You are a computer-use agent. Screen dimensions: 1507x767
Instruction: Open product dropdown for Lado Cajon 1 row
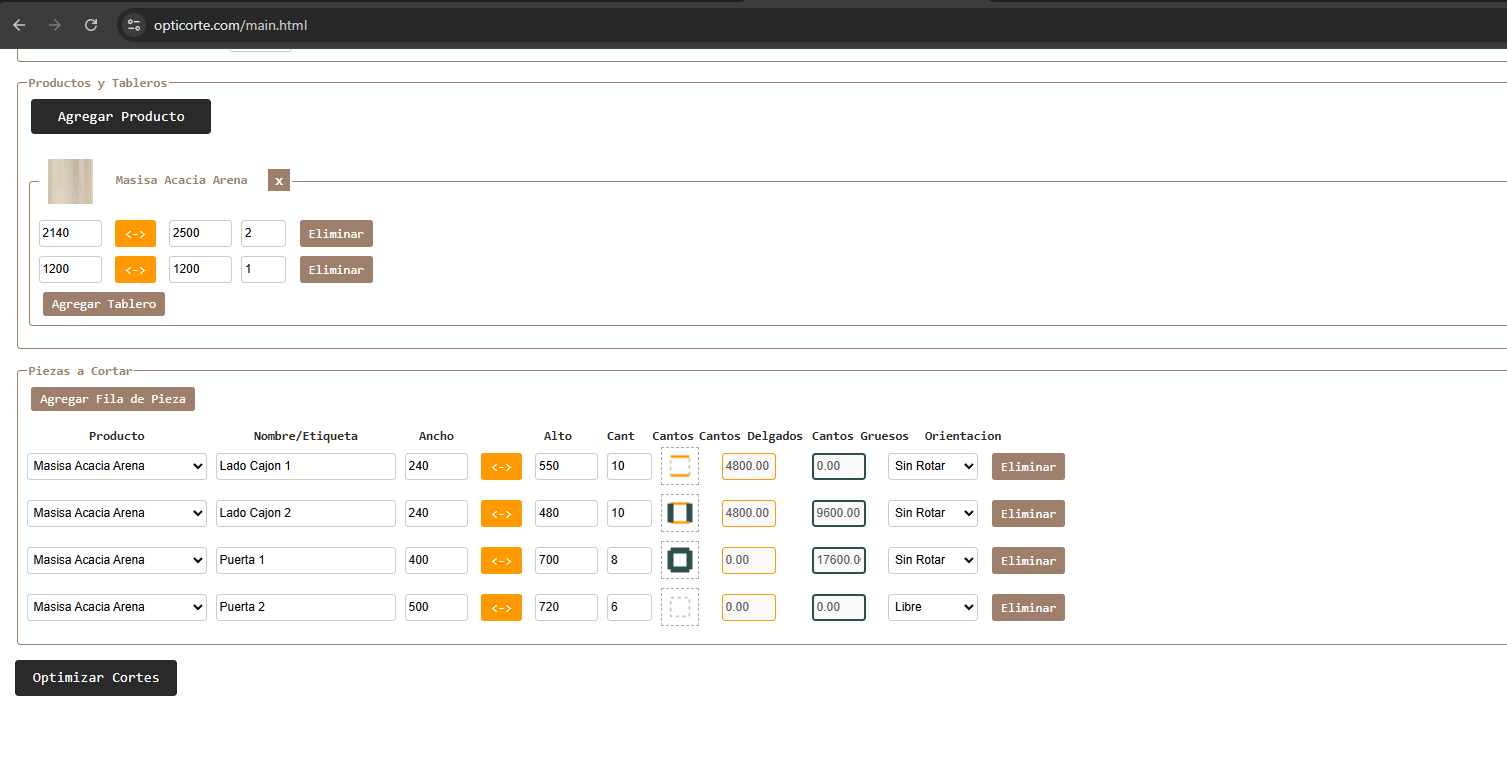(x=117, y=466)
